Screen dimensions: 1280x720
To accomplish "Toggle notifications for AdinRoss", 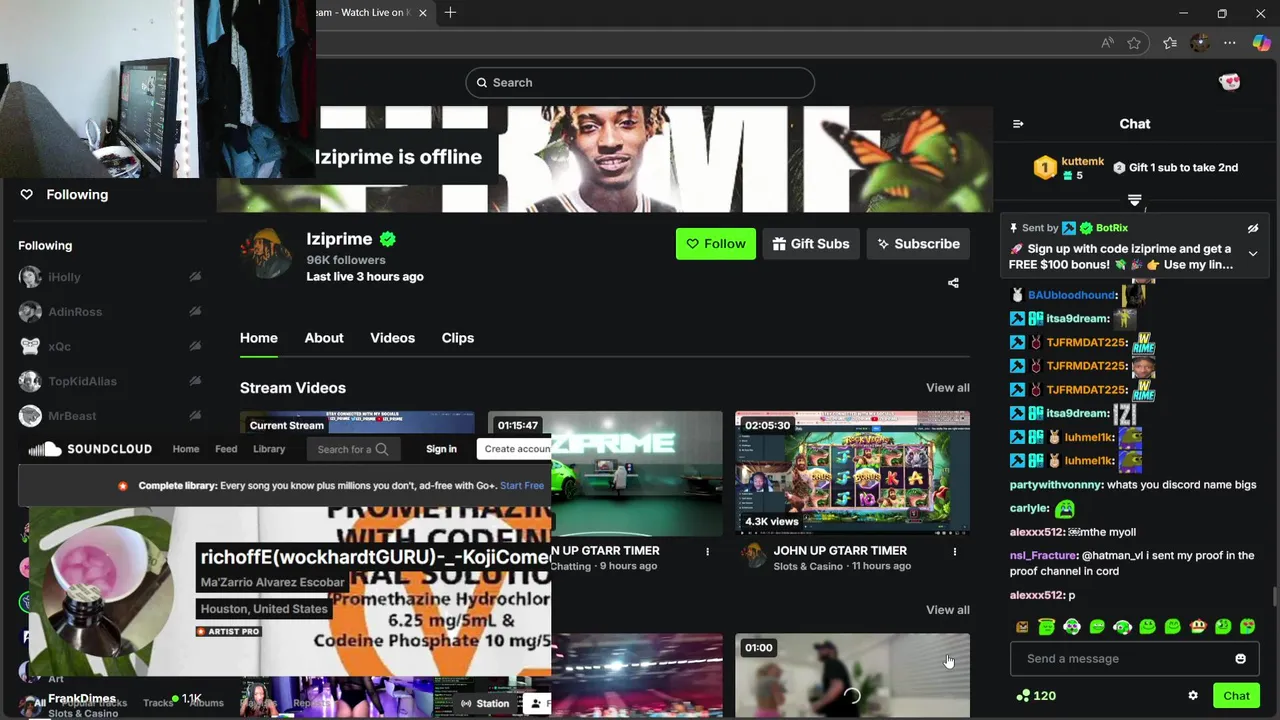I will coord(195,312).
